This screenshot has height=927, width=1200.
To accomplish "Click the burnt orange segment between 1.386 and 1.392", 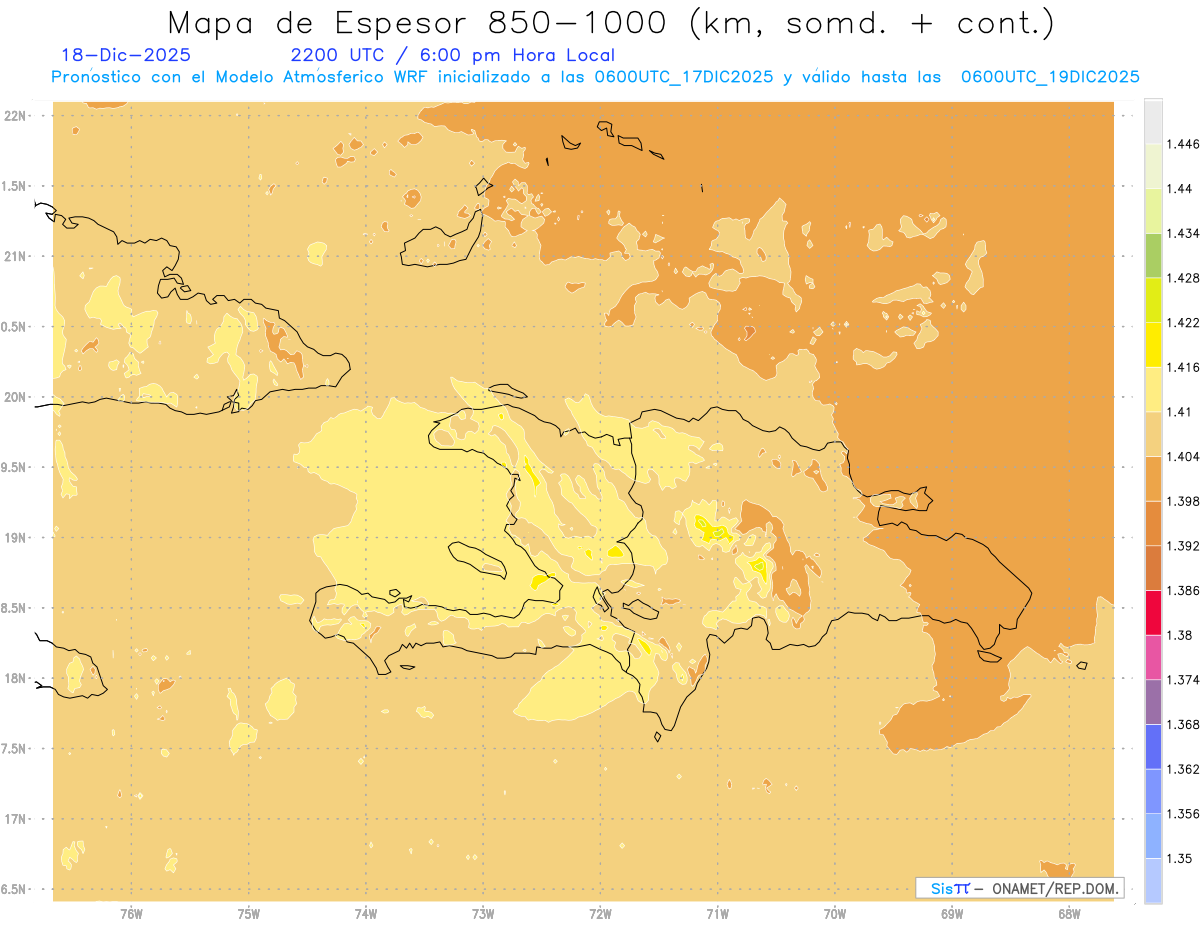I will pos(1153,568).
